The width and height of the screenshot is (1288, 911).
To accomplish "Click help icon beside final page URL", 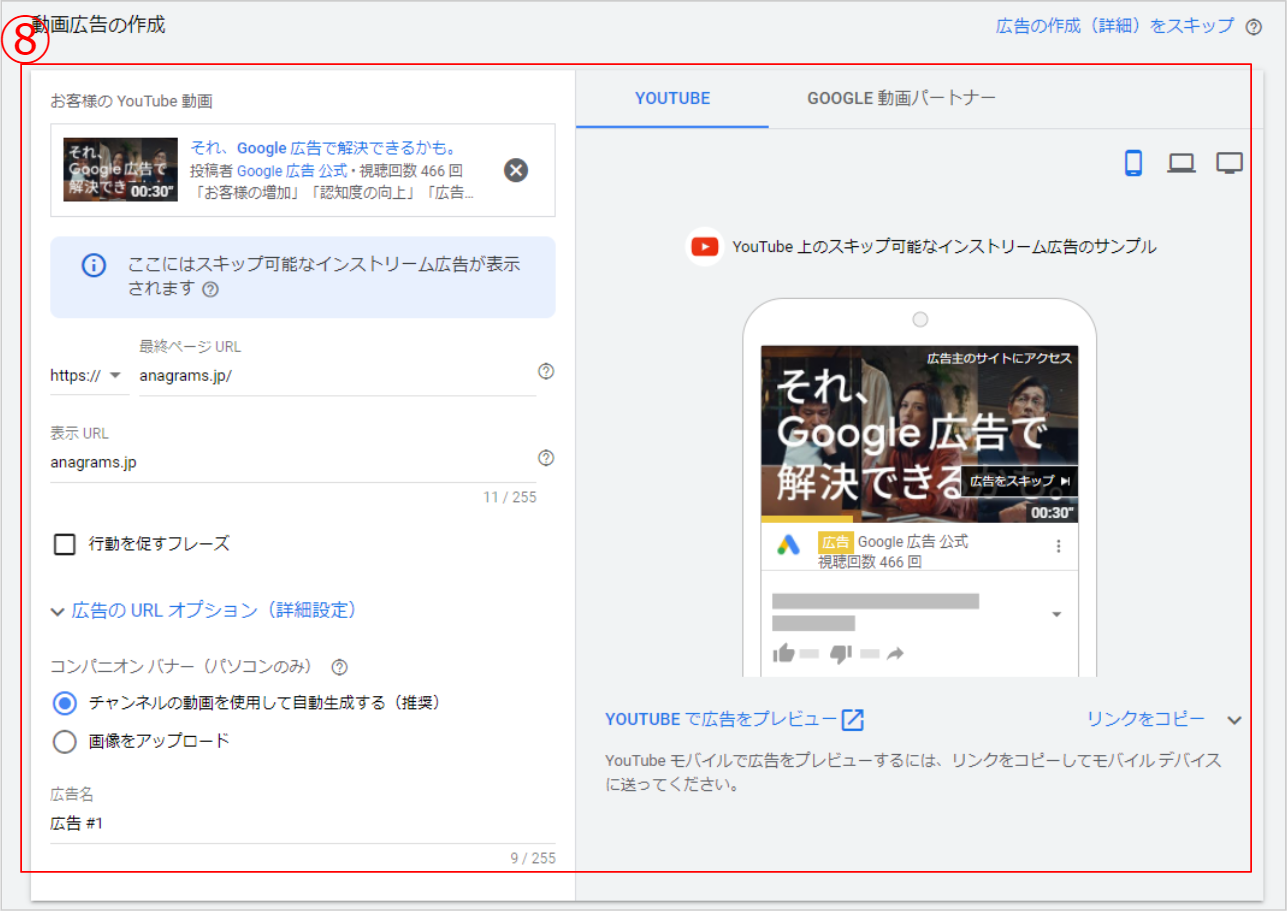I will 546,371.
